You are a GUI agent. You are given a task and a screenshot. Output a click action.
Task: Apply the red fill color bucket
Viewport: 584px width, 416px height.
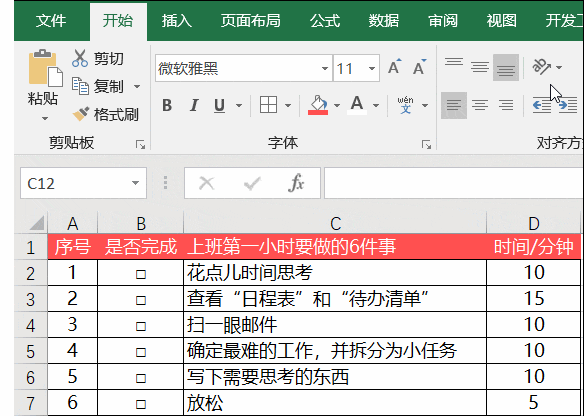point(318,105)
